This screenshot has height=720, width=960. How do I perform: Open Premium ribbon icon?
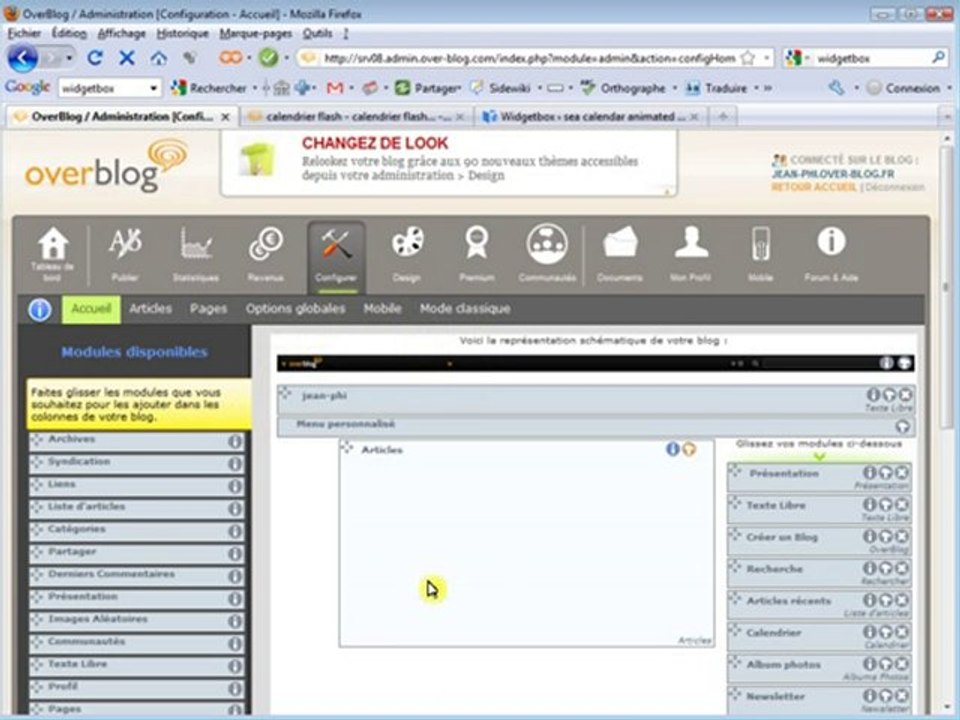point(476,242)
